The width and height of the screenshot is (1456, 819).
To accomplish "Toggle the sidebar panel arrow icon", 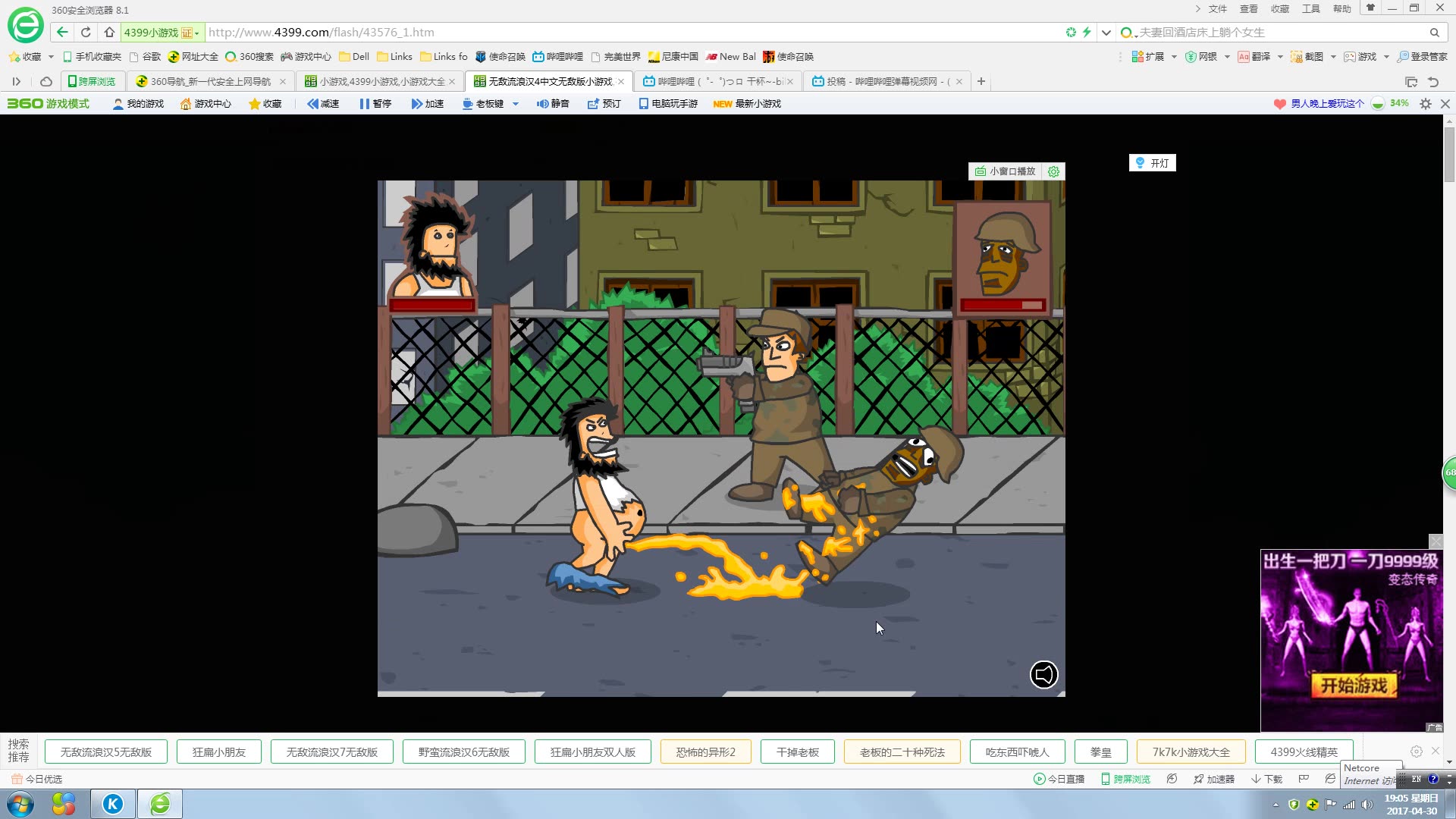I will (x=16, y=81).
